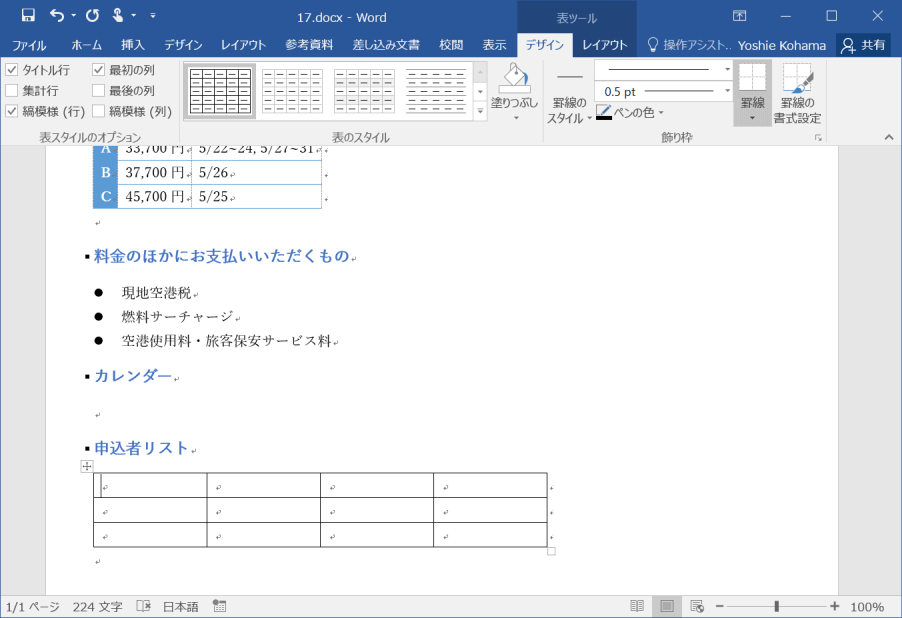Open the 差し込み文書 tab
Viewport: 902px width, 618px height.
pyautogui.click(x=386, y=45)
